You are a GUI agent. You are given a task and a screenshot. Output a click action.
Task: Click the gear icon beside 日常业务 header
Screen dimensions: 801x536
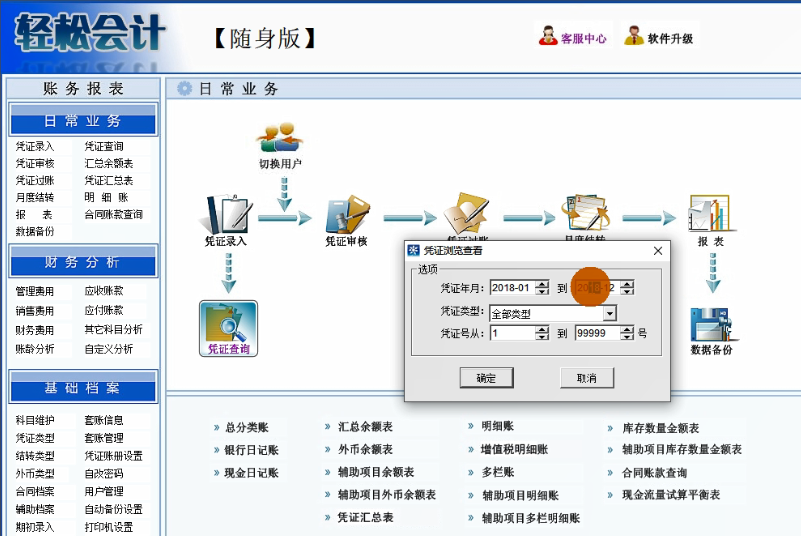pyautogui.click(x=184, y=88)
